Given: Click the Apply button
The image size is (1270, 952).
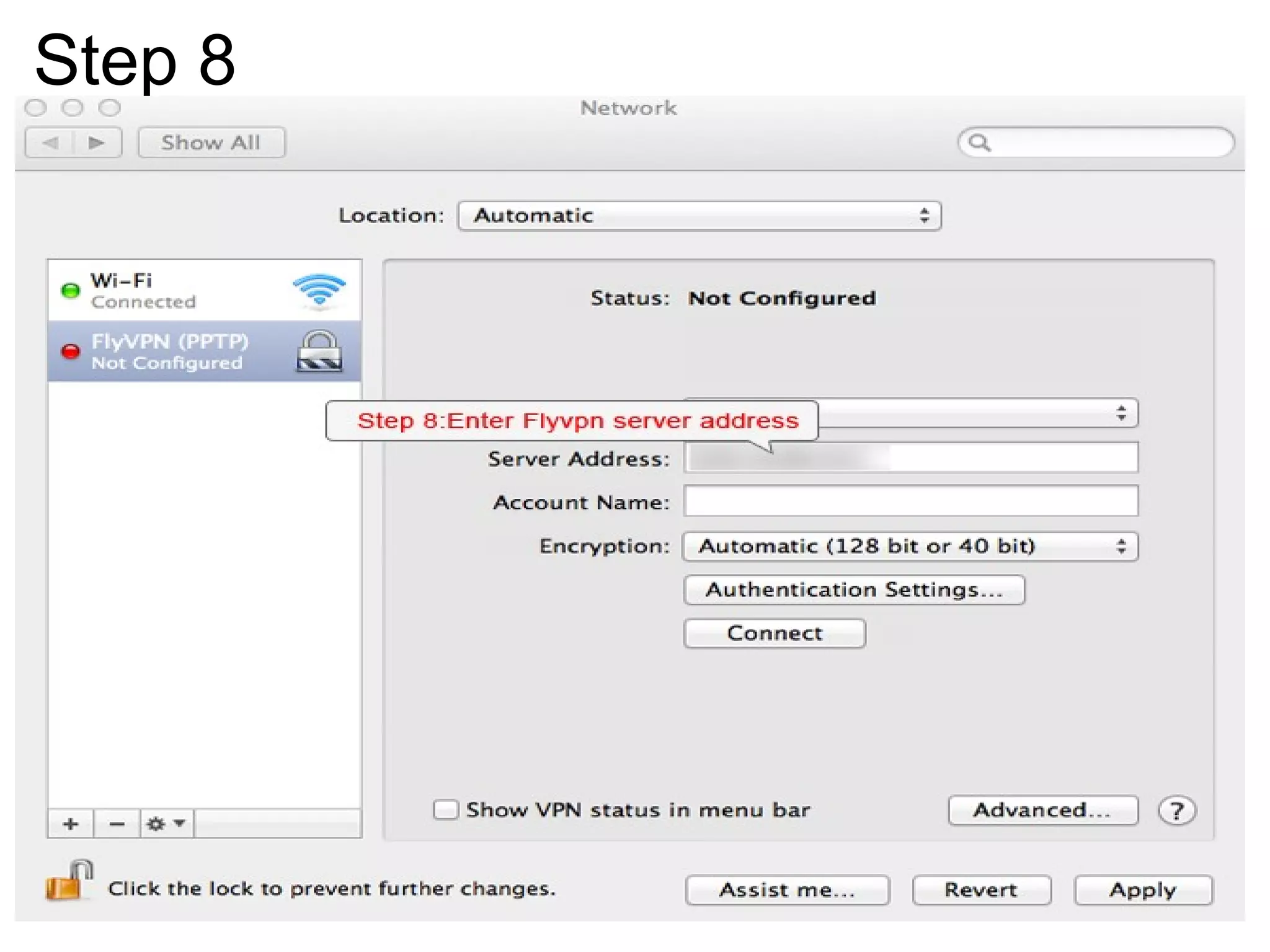Looking at the screenshot, I should point(1142,890).
